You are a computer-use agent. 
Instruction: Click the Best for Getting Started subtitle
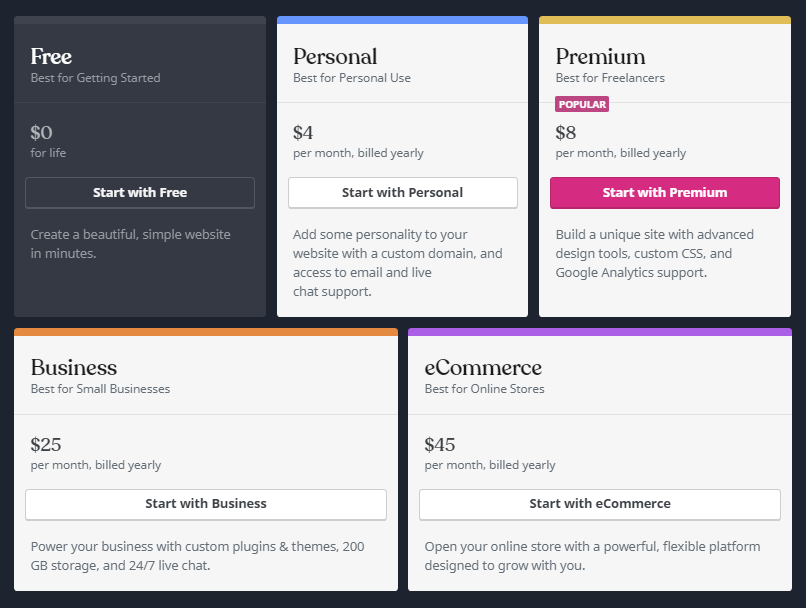point(95,78)
